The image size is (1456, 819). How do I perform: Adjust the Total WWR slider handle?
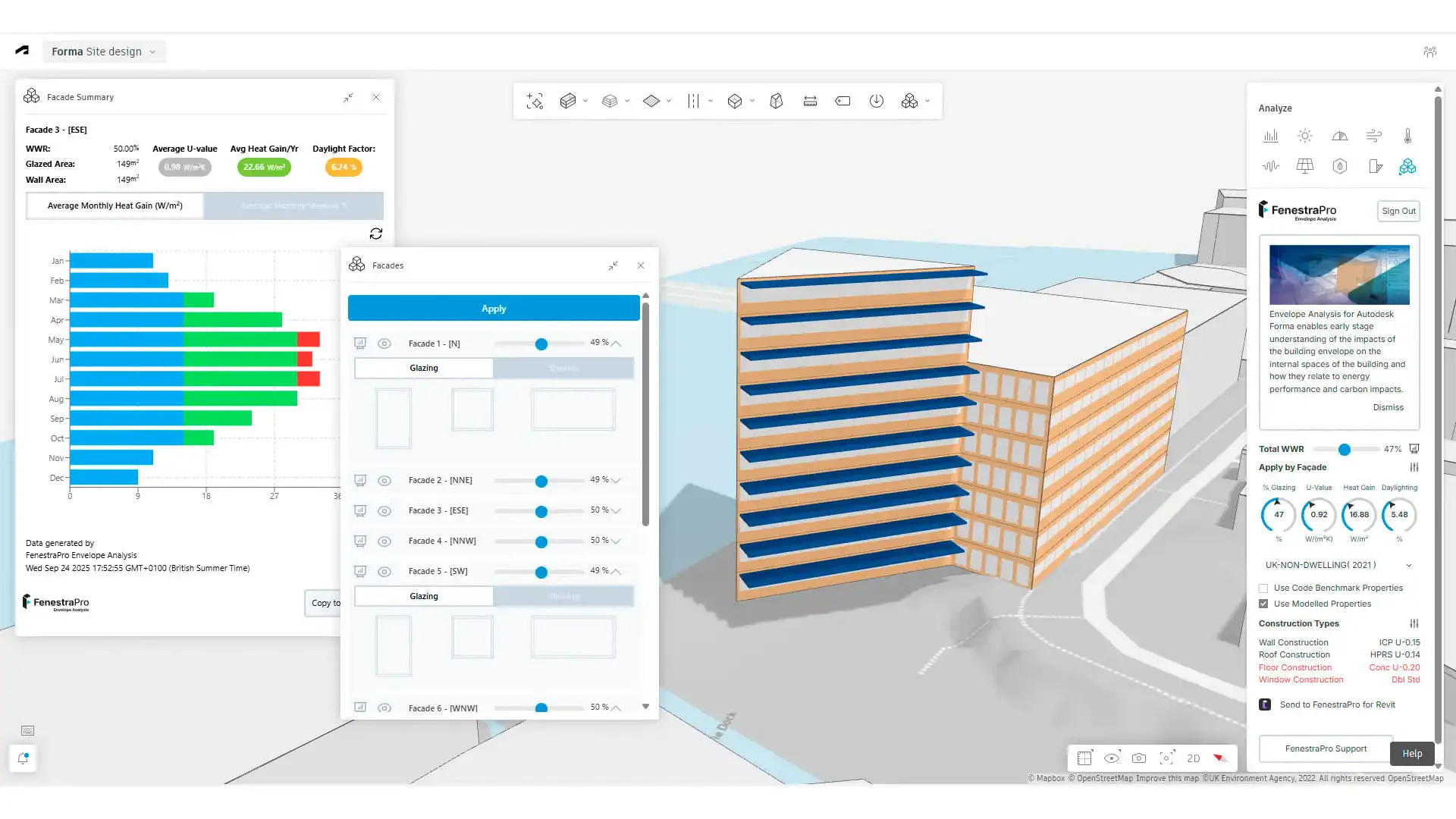1345,450
